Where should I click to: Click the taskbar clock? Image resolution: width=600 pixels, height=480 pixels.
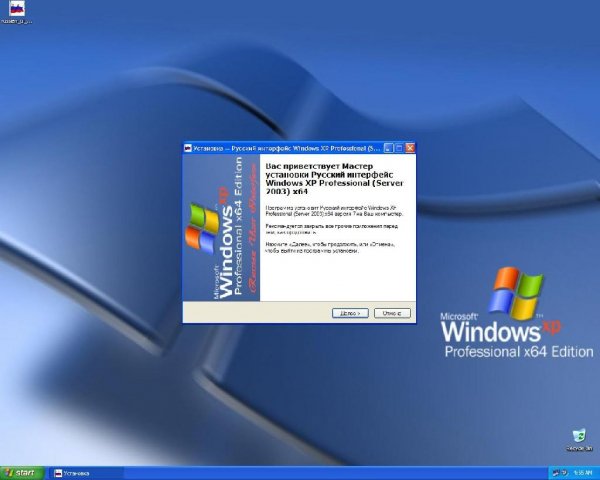tap(583, 473)
